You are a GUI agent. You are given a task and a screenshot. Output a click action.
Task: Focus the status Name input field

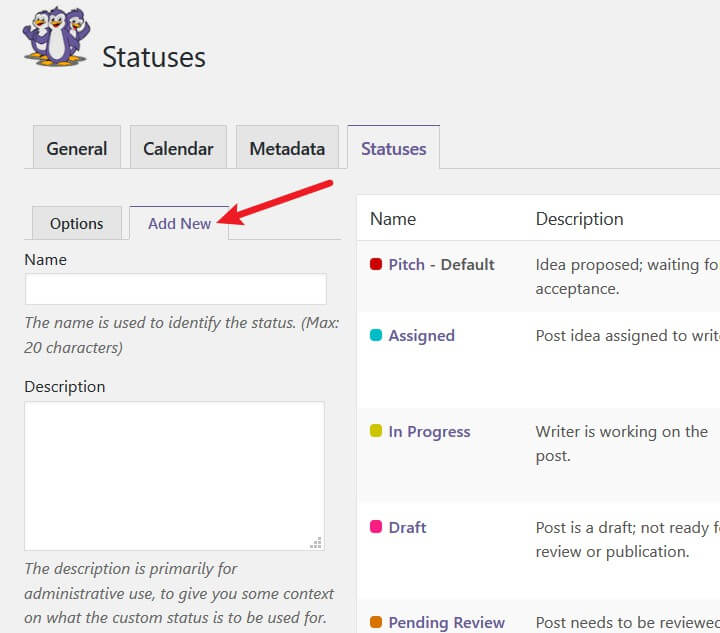click(x=176, y=289)
